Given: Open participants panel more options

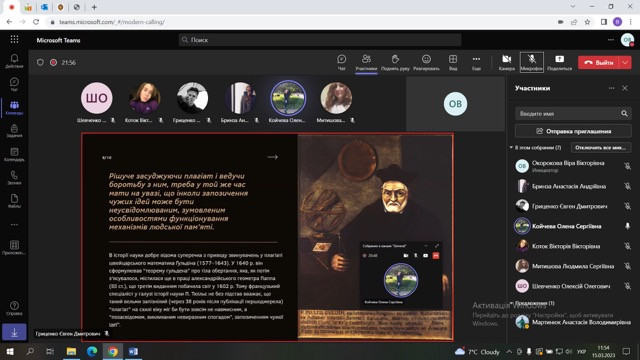Looking at the screenshot, I should coord(611,88).
